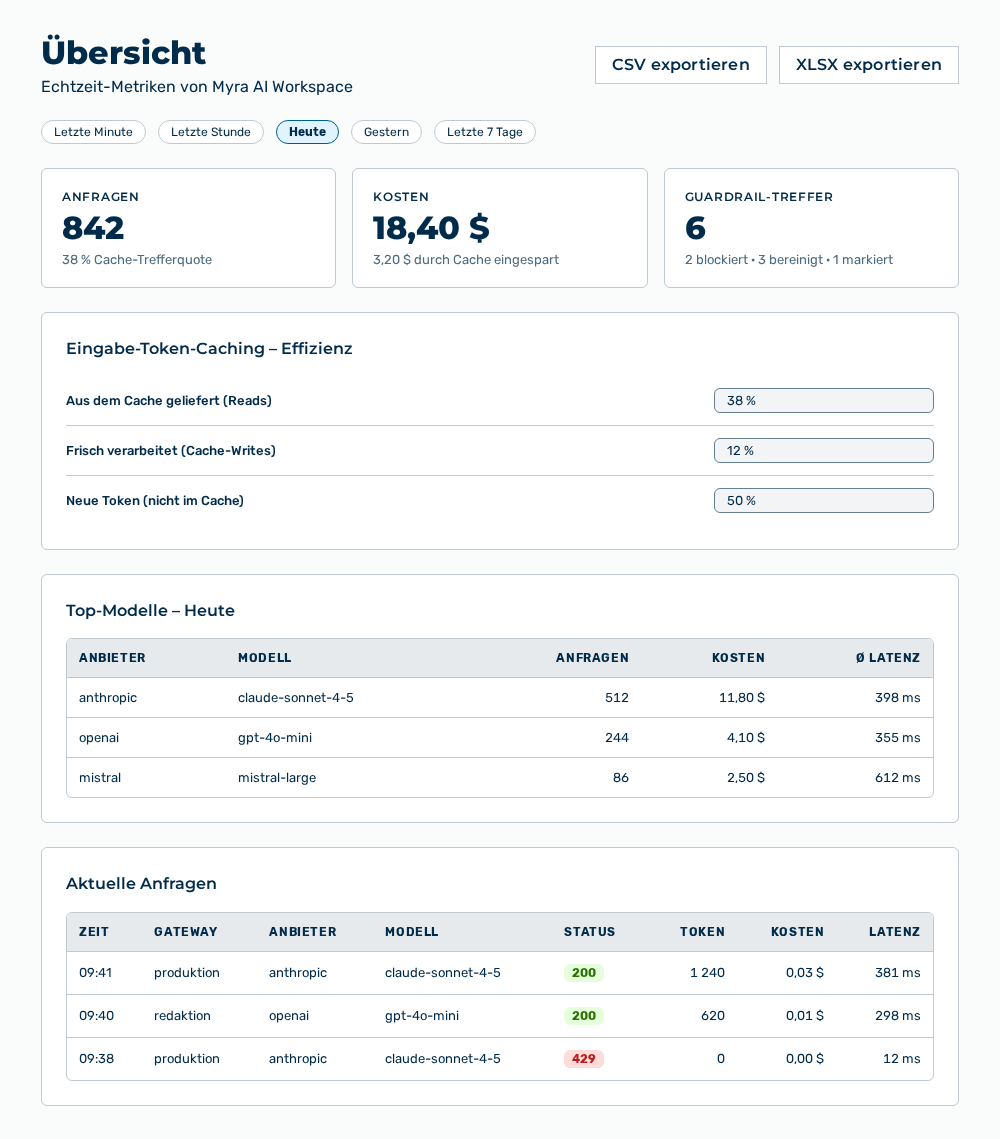The image size is (1000, 1139).
Task: Export data via CSV exportieren button
Action: click(680, 65)
